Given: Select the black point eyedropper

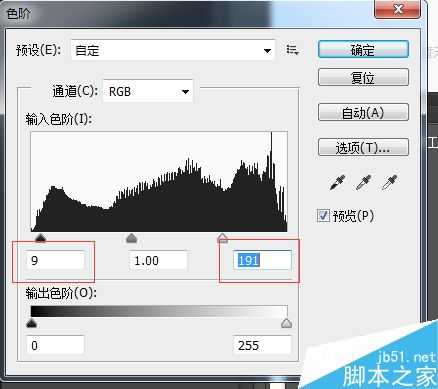Looking at the screenshot, I should (338, 182).
